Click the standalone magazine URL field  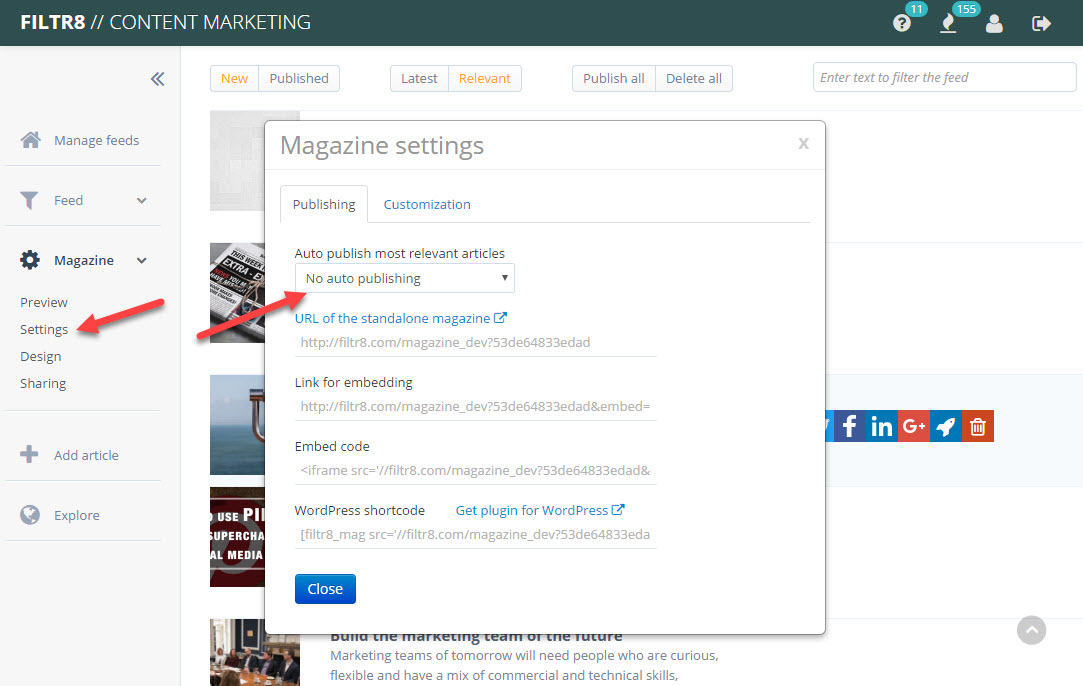(x=475, y=343)
